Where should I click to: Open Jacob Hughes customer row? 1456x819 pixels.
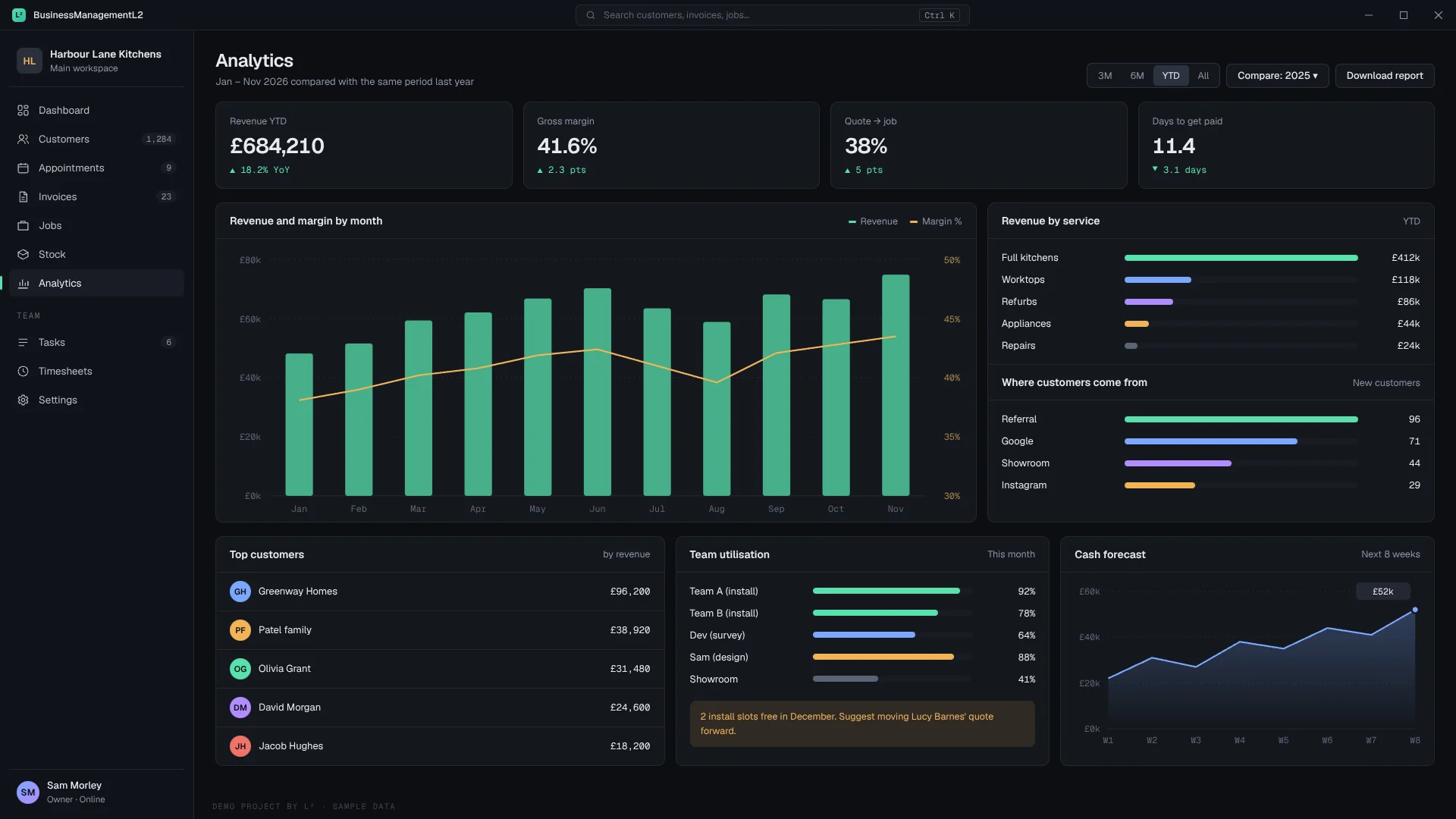(x=440, y=746)
